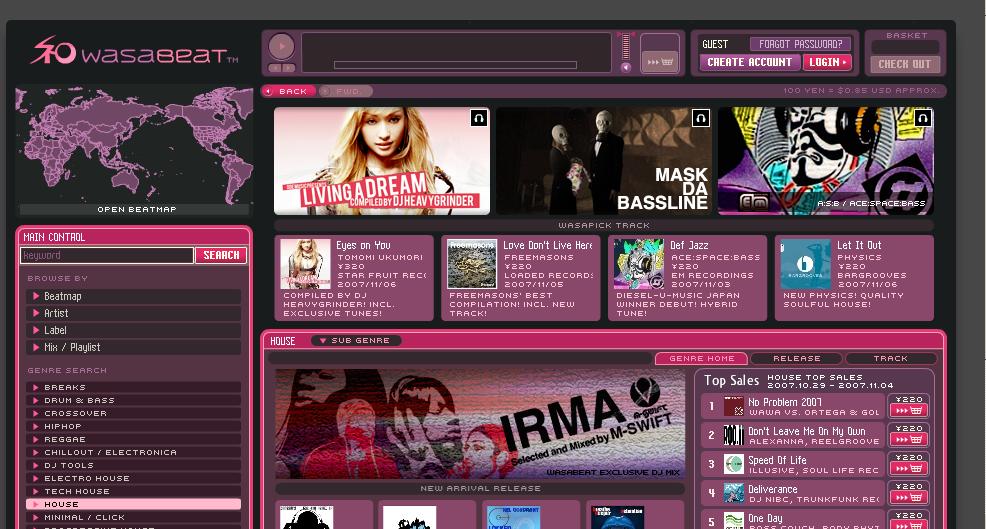Expand Browse by Beatmap
Screen dimensions: 986x529
click(x=133, y=296)
